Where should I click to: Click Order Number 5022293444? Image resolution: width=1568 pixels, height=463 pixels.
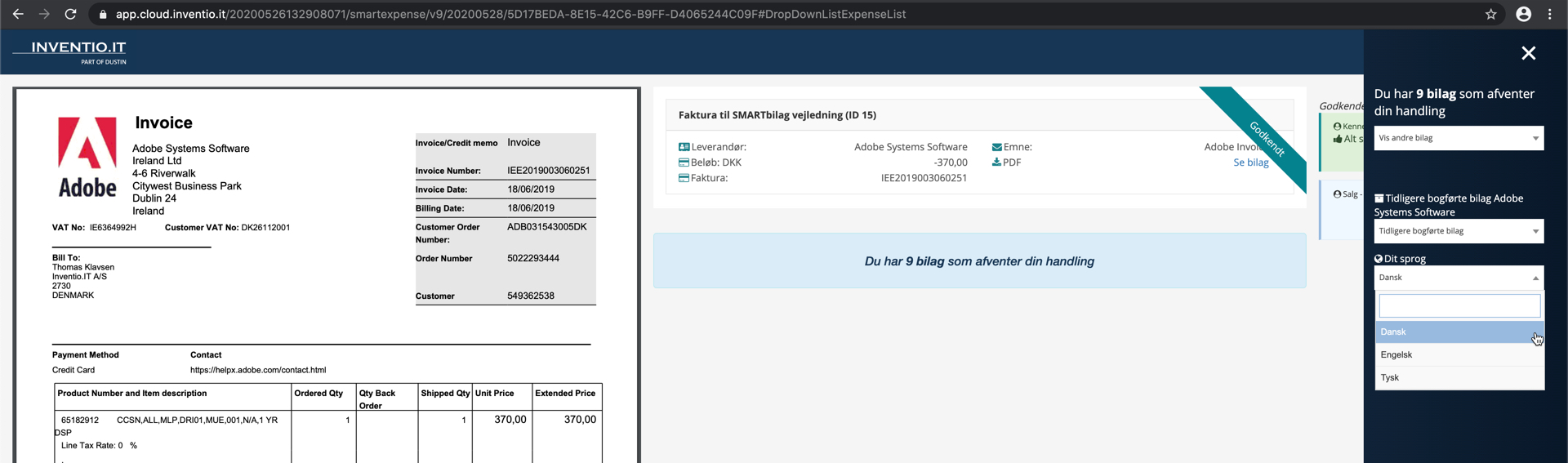coord(533,258)
